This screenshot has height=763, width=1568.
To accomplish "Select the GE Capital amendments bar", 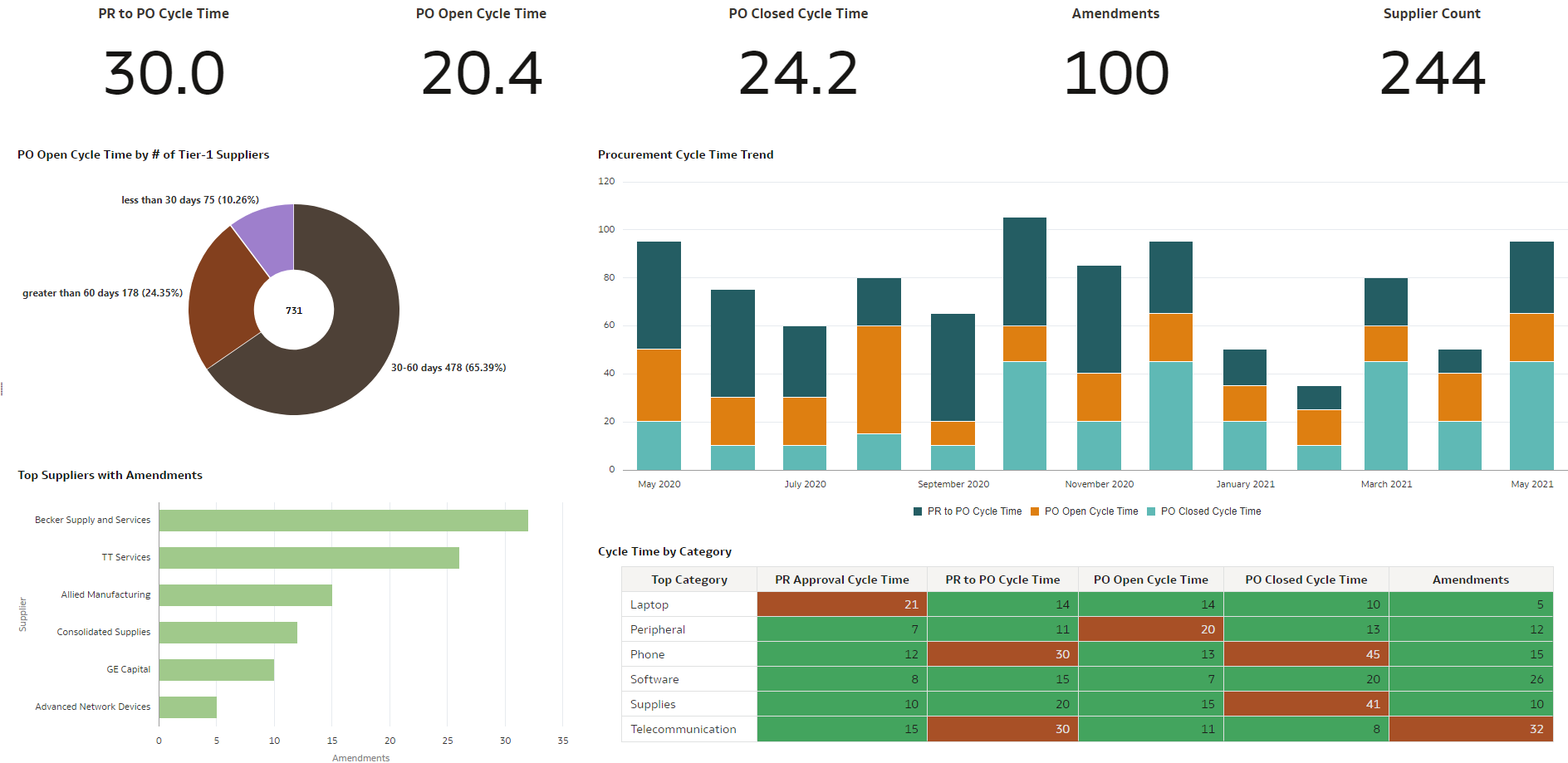I will 217,670.
